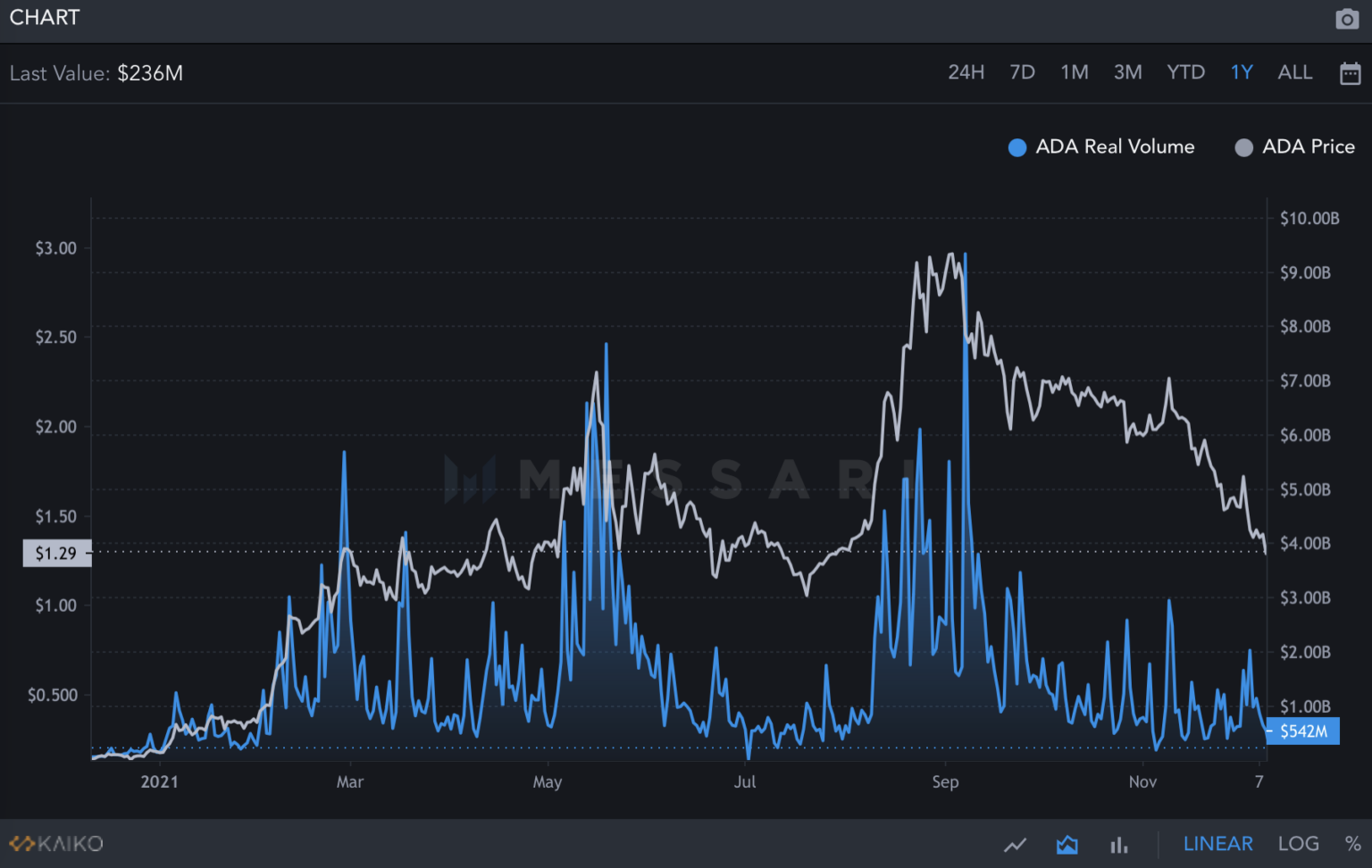Switch to area chart view icon
1372x868 pixels.
[x=1067, y=844]
